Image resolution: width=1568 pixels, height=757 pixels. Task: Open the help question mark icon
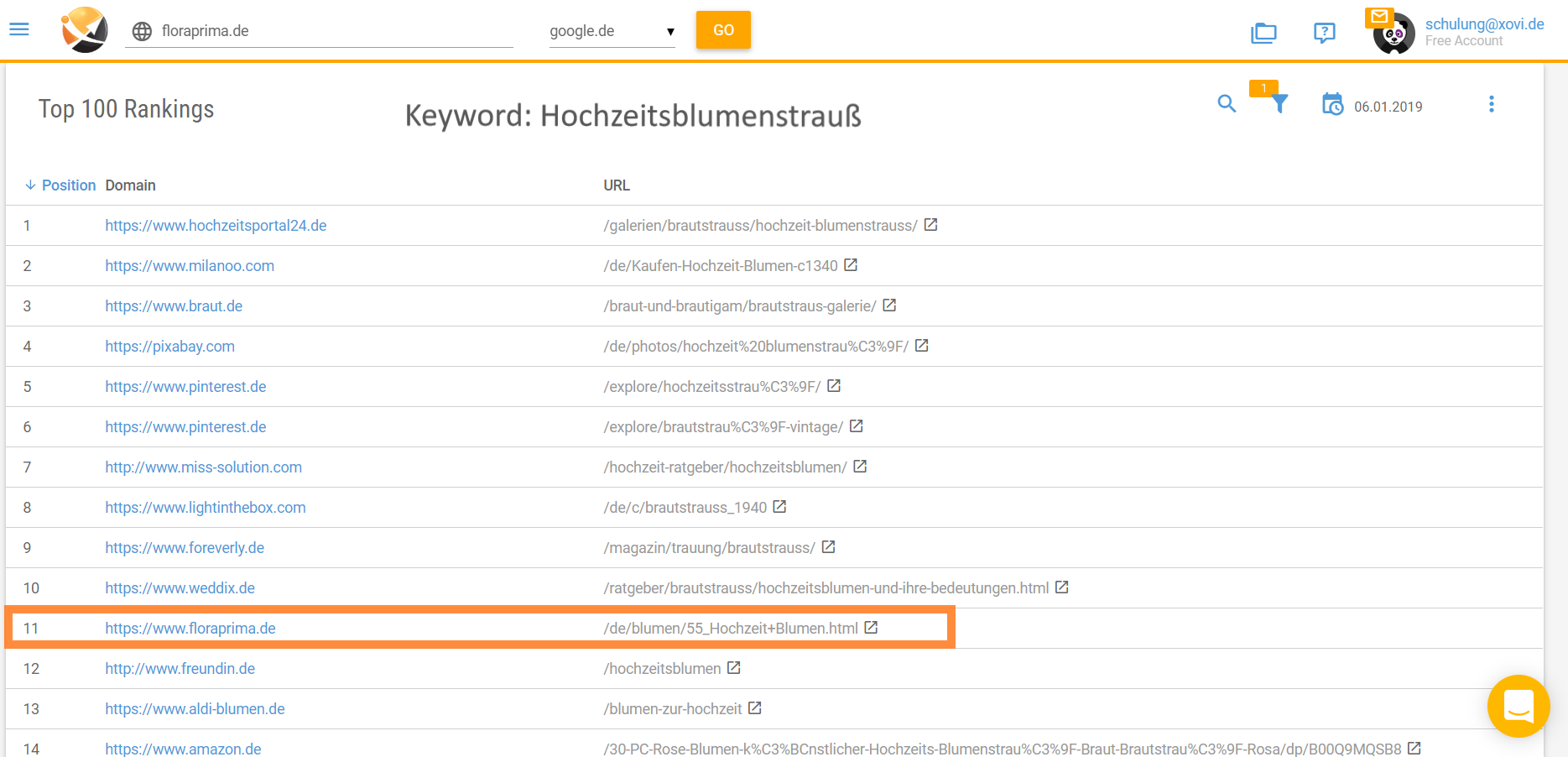tap(1324, 33)
